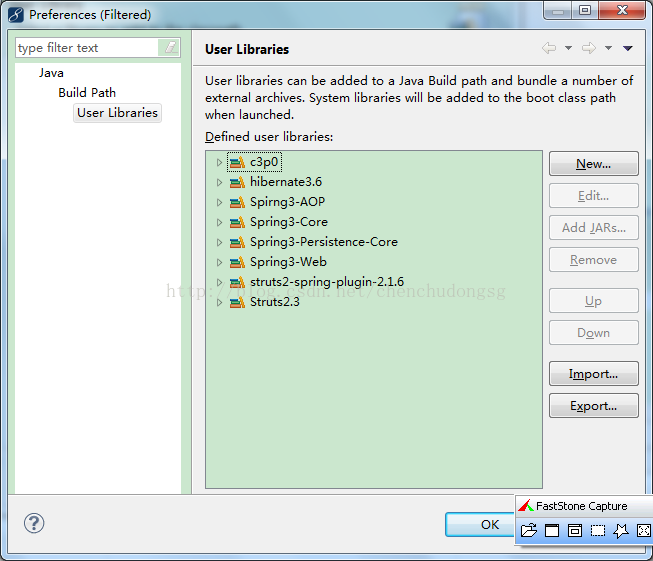
Task: Close the Preferences window
Action: (x=622, y=10)
